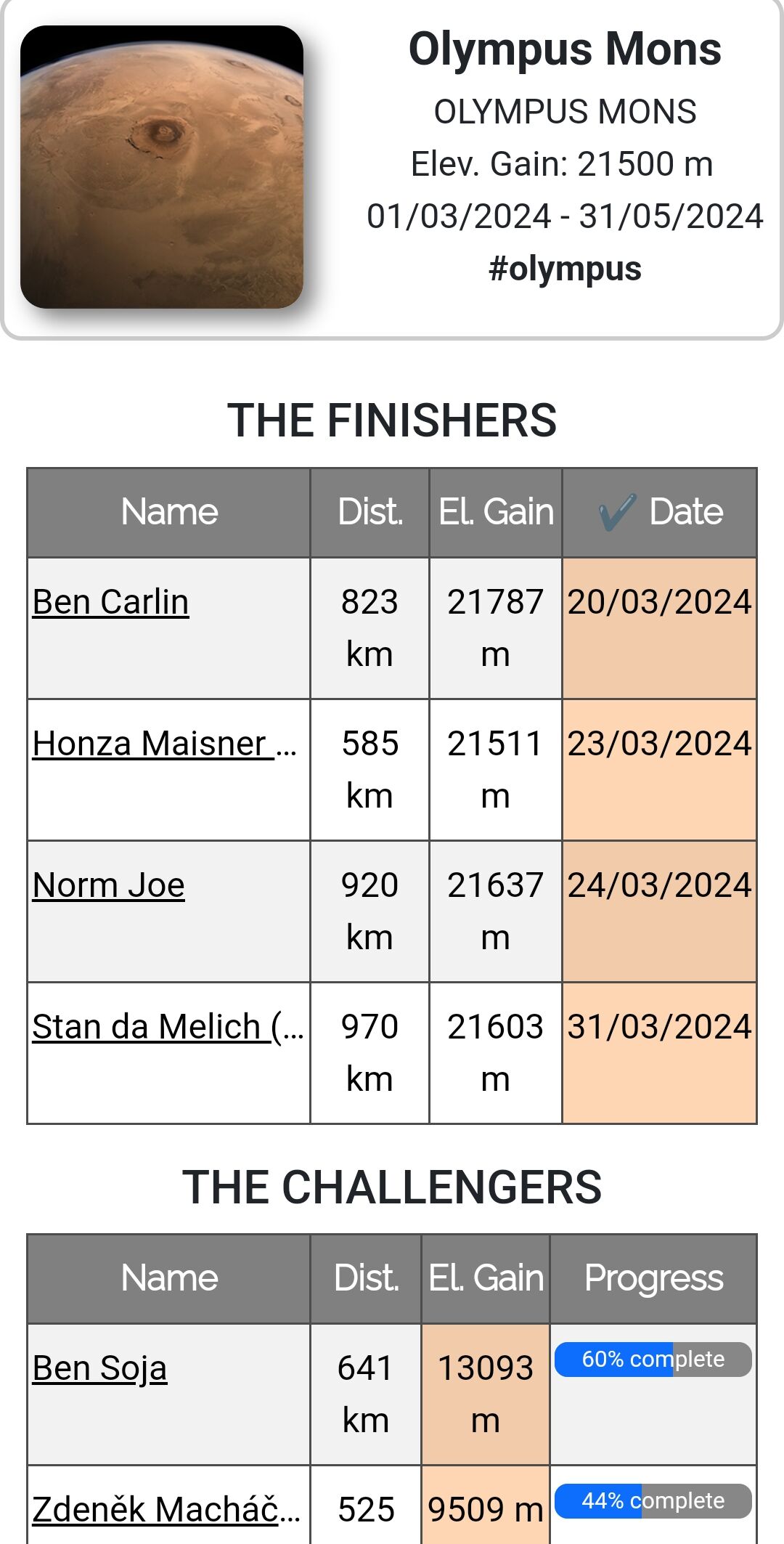Open Ben Soja's profile link
The width and height of the screenshot is (784, 1544).
[100, 1368]
